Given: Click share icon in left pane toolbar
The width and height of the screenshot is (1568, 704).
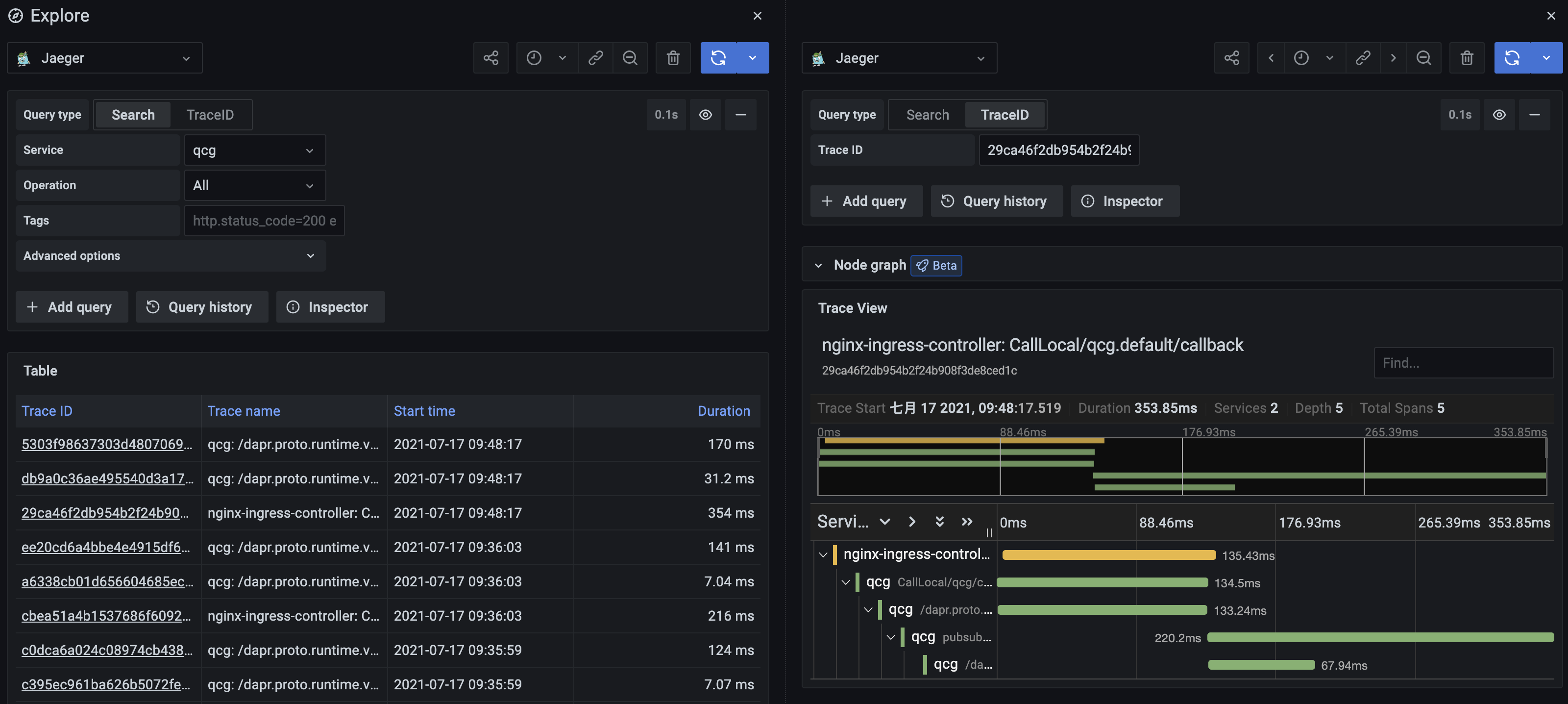Looking at the screenshot, I should point(490,58).
